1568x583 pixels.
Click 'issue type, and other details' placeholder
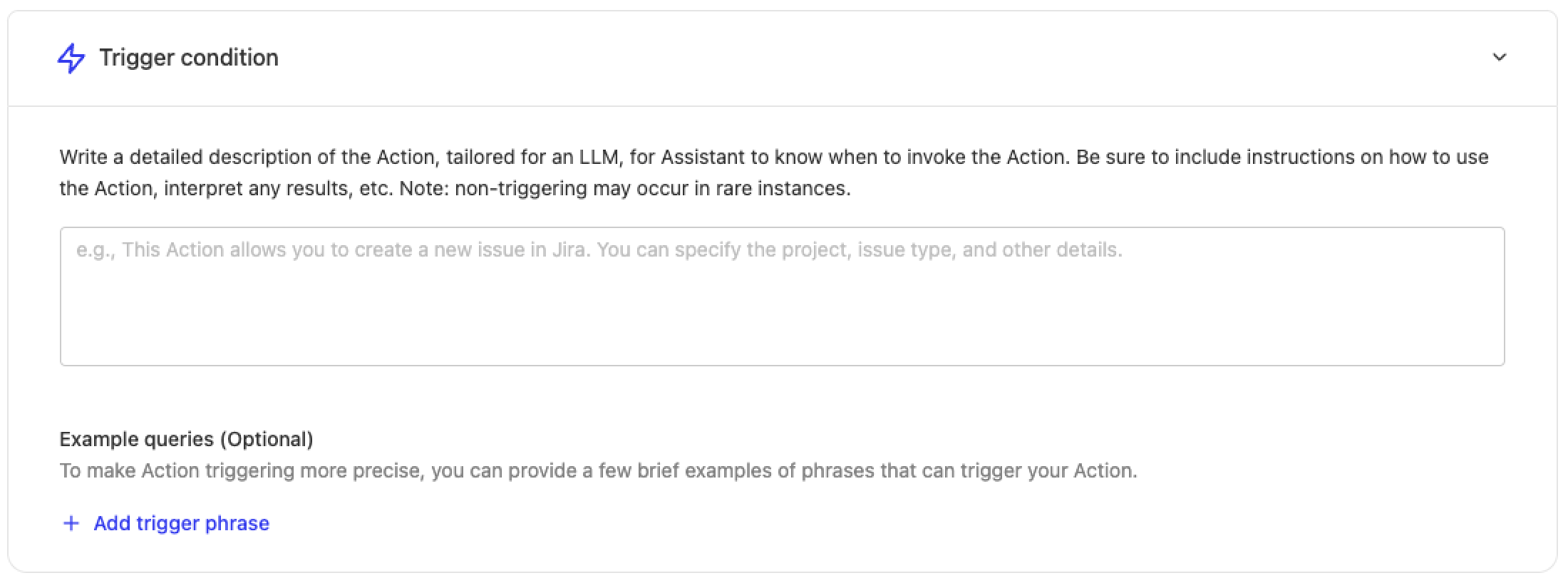tap(989, 250)
